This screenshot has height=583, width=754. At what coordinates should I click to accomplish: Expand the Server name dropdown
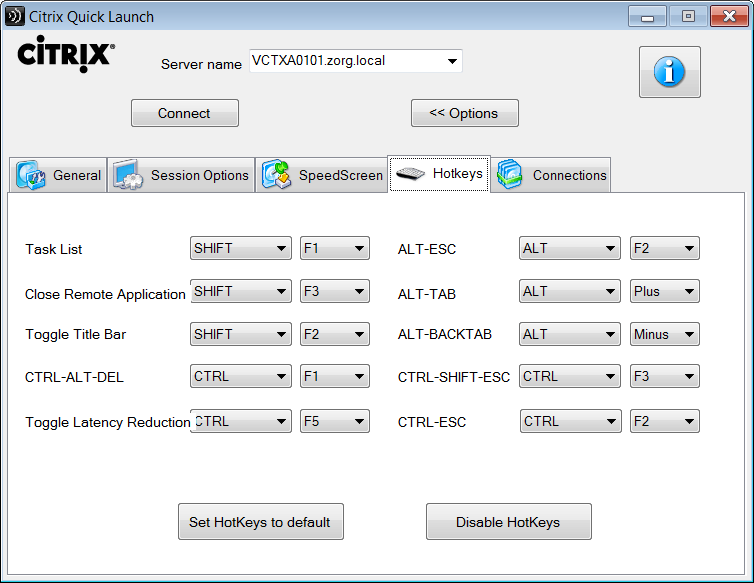[452, 61]
